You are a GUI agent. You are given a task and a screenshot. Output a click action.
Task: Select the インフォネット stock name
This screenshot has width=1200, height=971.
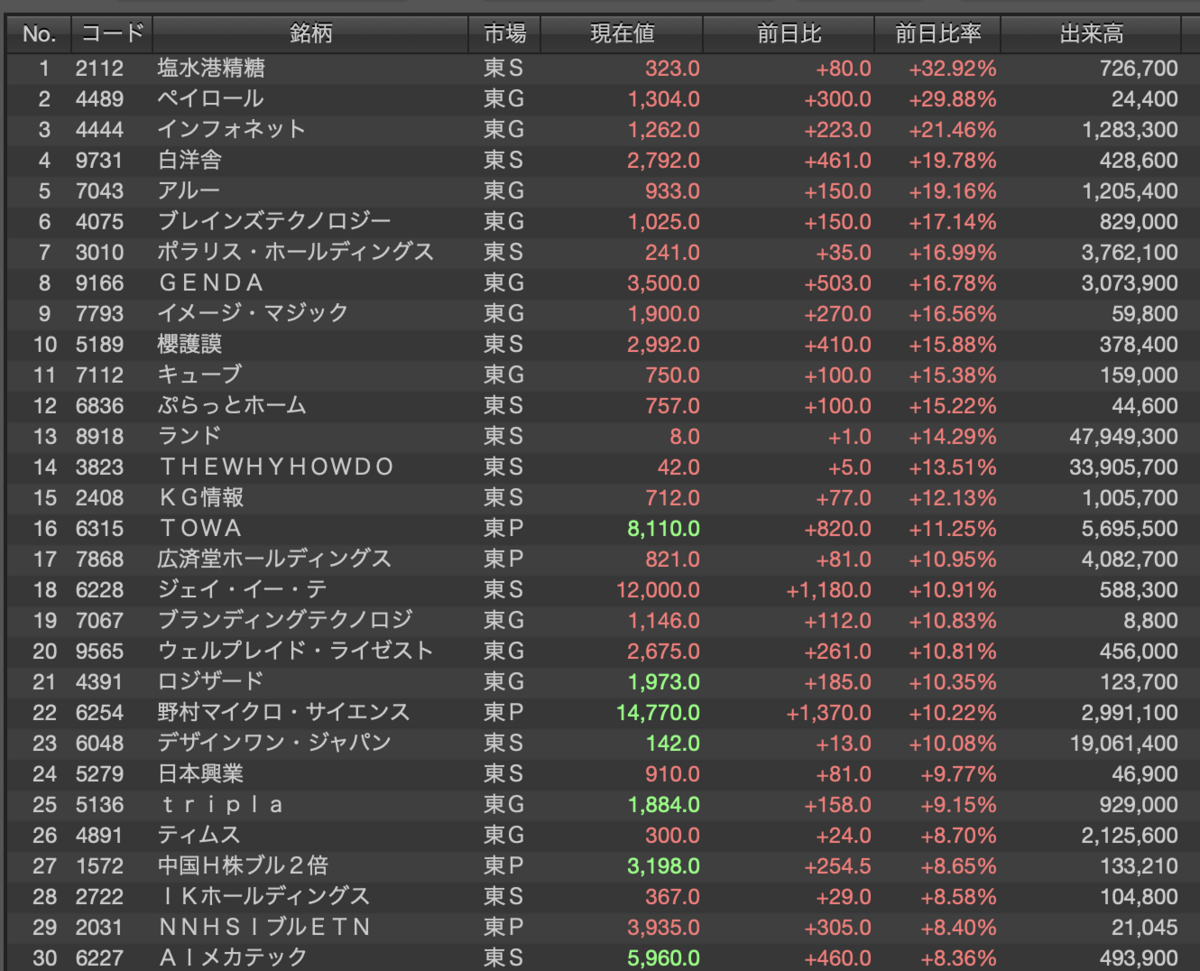pyautogui.click(x=232, y=130)
